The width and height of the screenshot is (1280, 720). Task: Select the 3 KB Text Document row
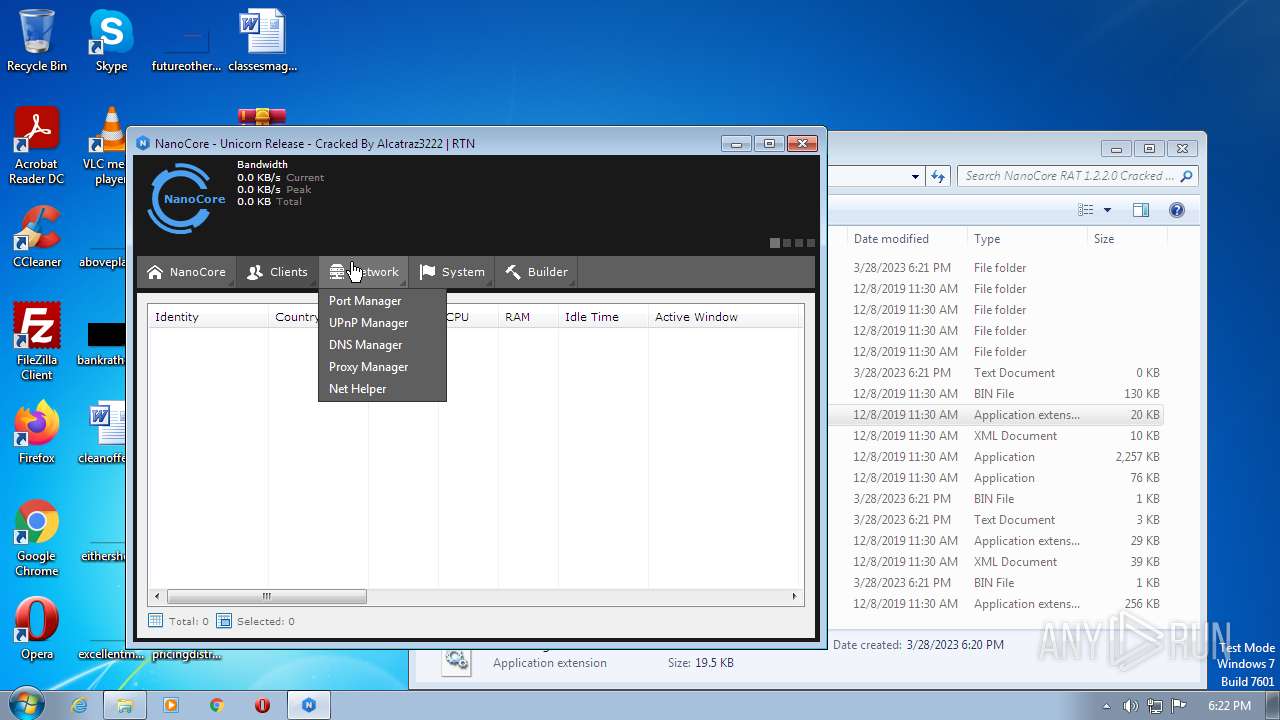coord(995,520)
